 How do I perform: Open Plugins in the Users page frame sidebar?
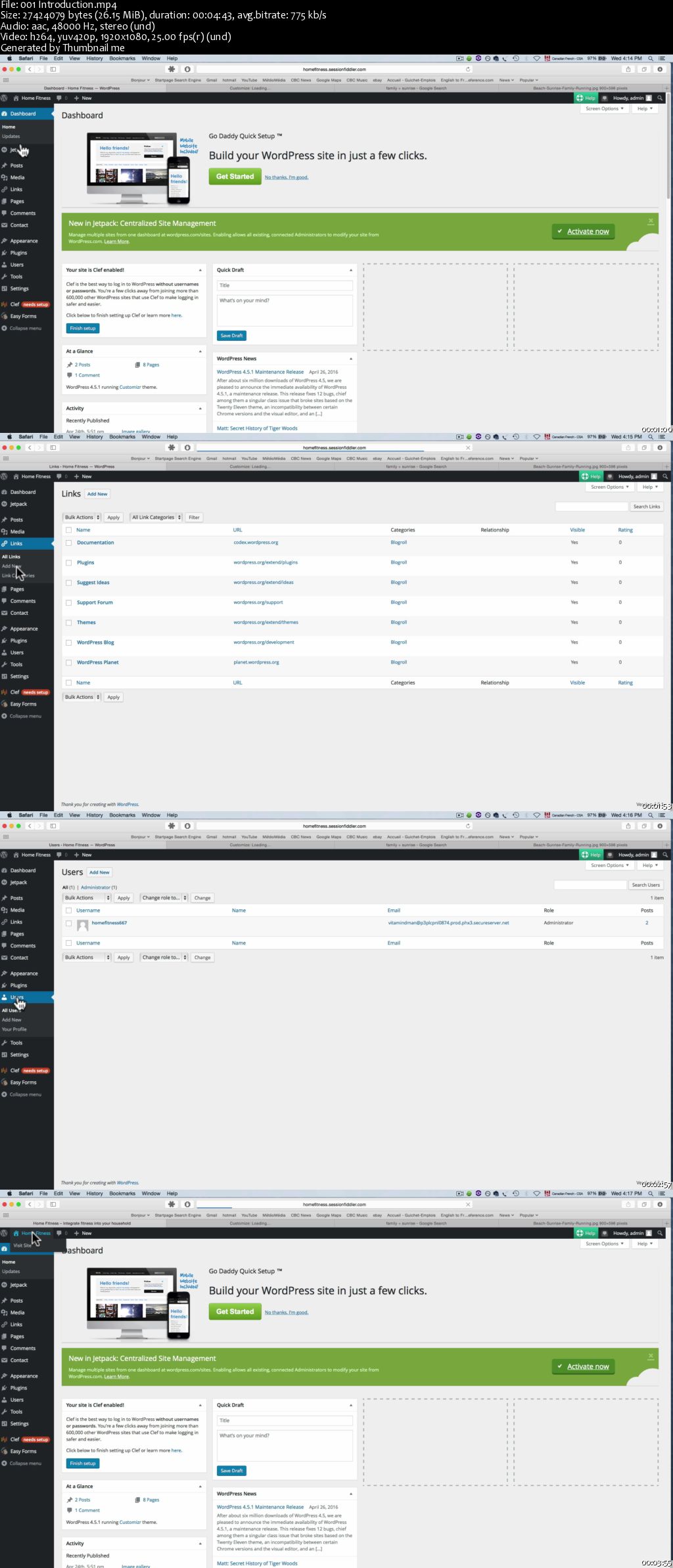pyautogui.click(x=18, y=985)
